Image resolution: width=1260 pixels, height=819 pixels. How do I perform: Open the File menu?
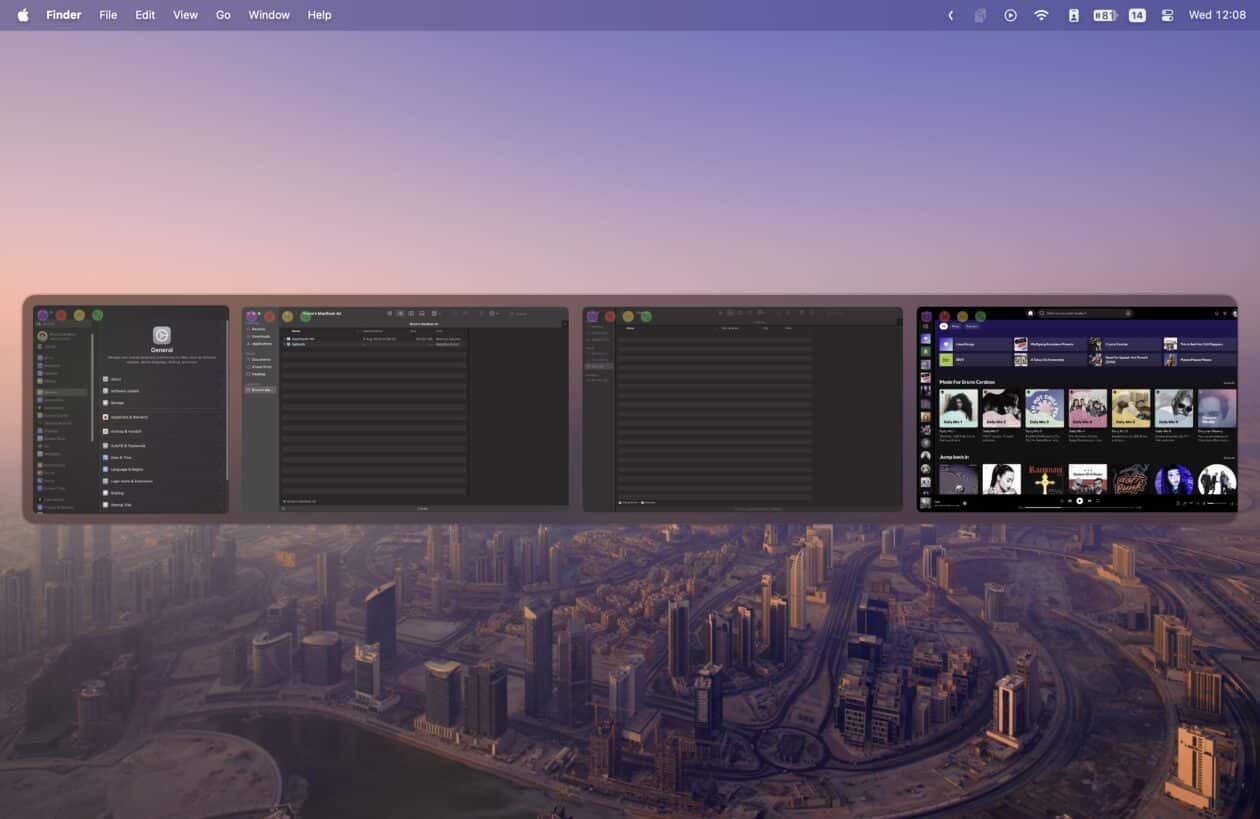click(108, 15)
